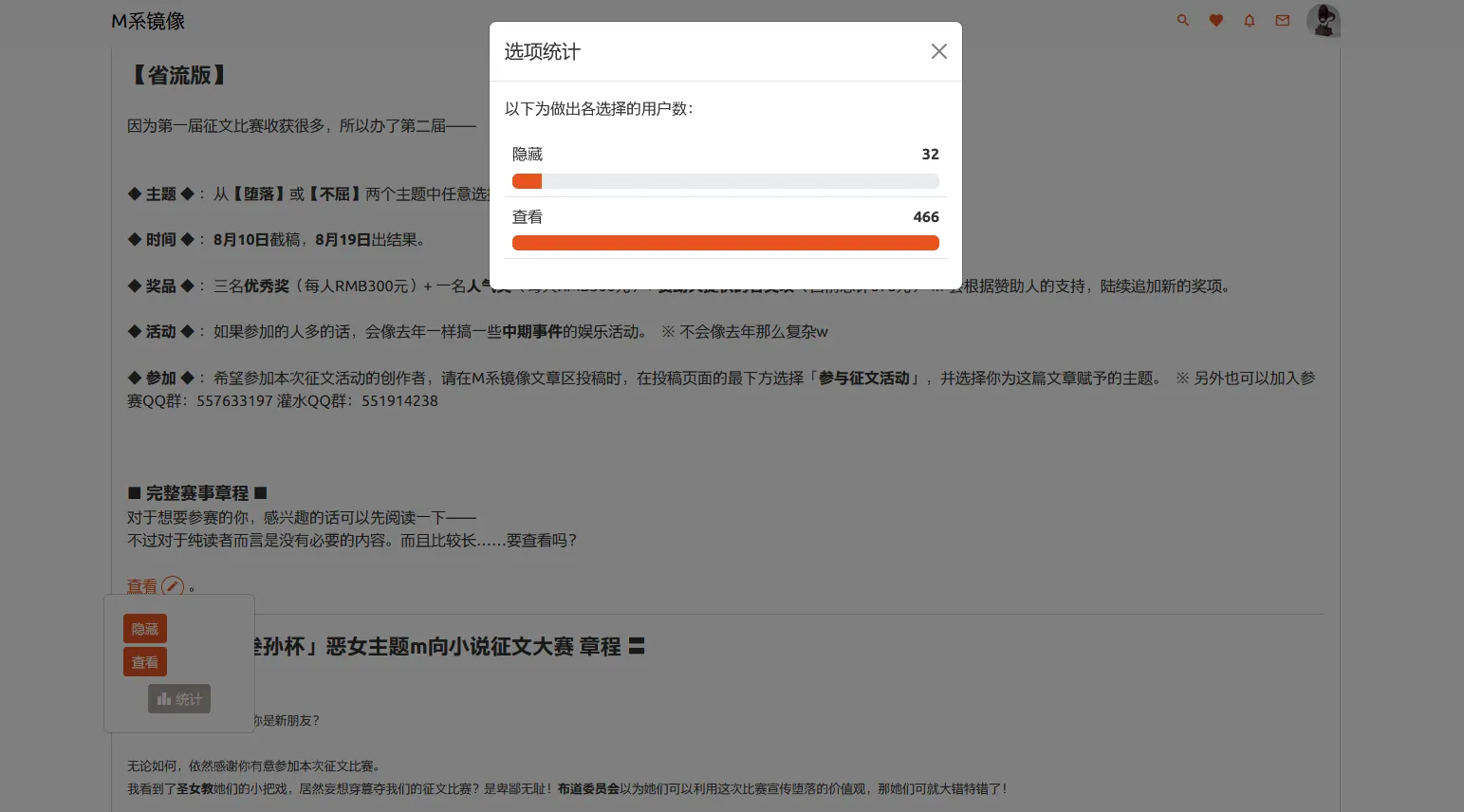Click the 466 count for 查看
The width and height of the screenshot is (1464, 812).
pyautogui.click(x=925, y=216)
